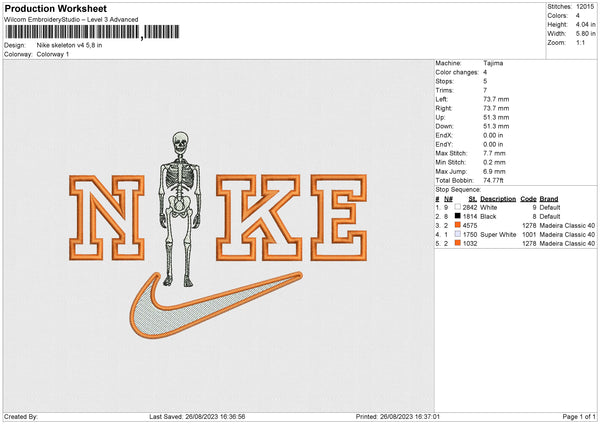Click the EndX value 0.00 in
Image resolution: width=600 pixels, height=424 pixels.
point(493,135)
